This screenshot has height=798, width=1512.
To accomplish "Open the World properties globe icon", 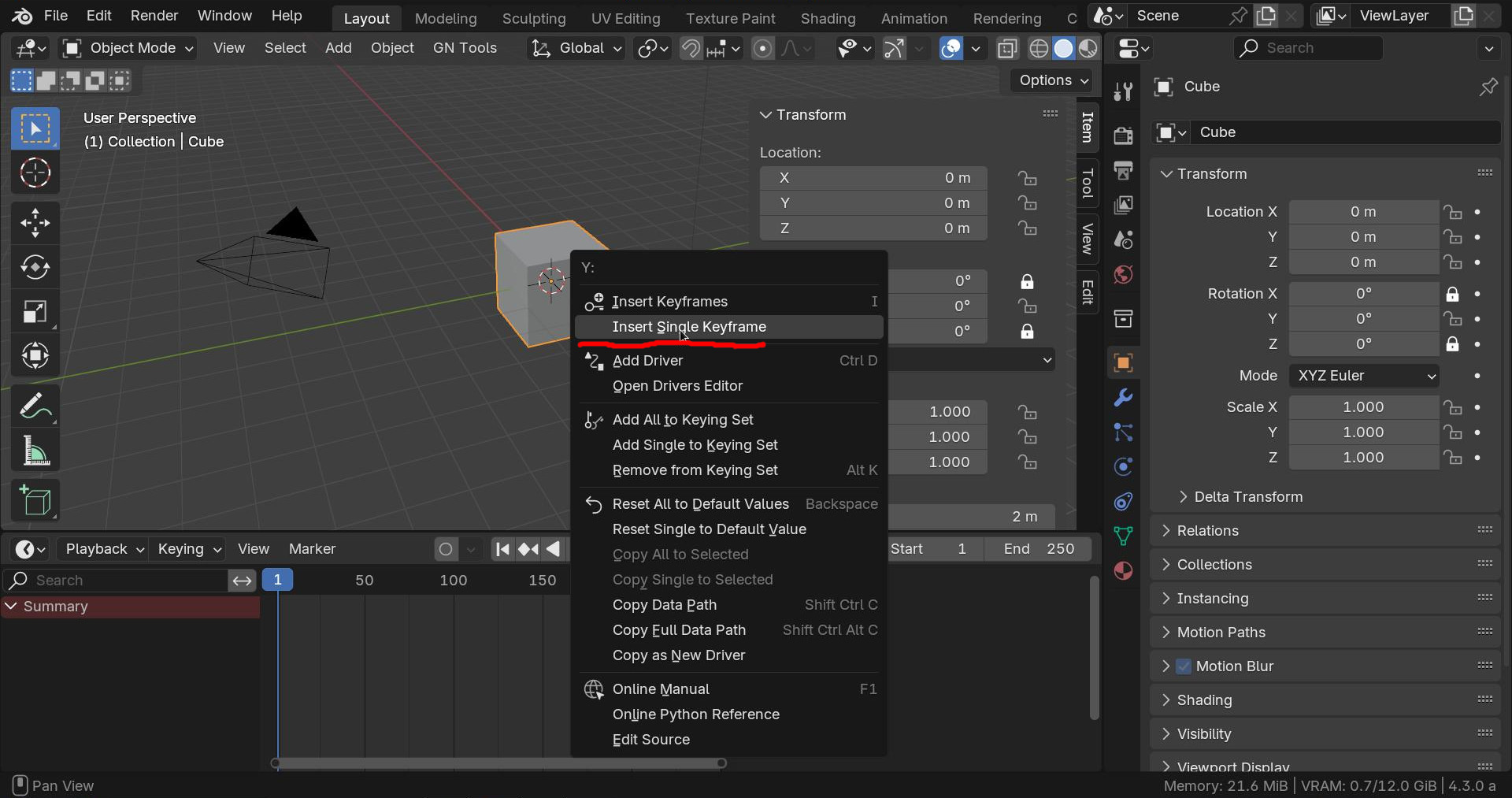I will [x=1123, y=274].
